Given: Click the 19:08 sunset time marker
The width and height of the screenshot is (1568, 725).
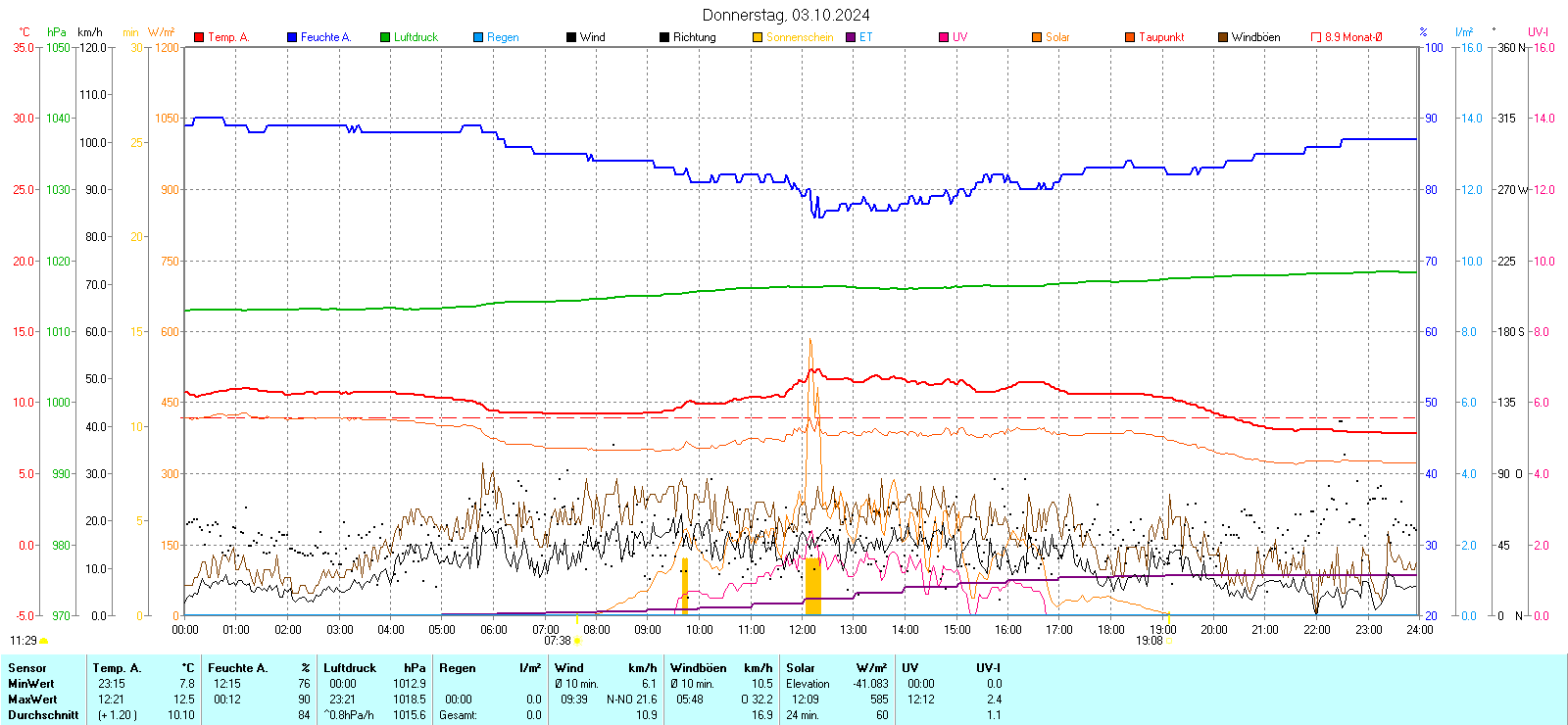Looking at the screenshot, I should click(x=1150, y=641).
